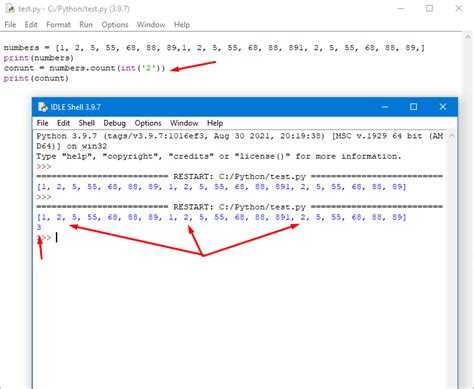Open the Window menu in the editor
Image resolution: width=474 pixels, height=389 pixels.
click(151, 25)
